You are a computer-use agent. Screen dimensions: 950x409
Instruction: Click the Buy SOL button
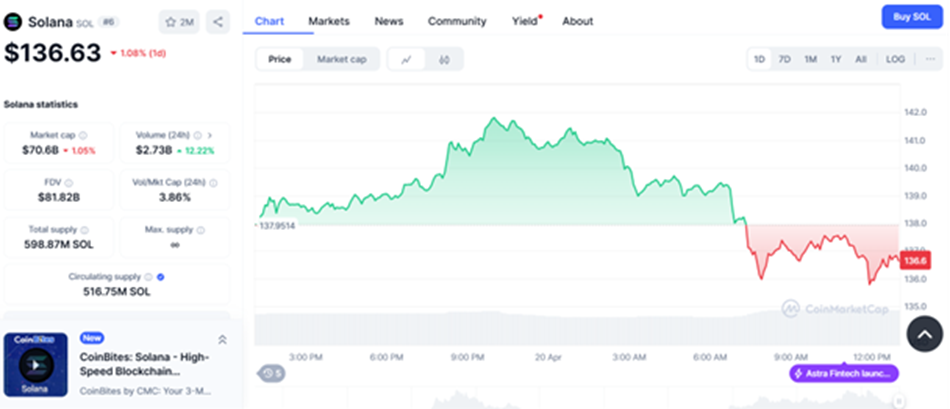[912, 17]
